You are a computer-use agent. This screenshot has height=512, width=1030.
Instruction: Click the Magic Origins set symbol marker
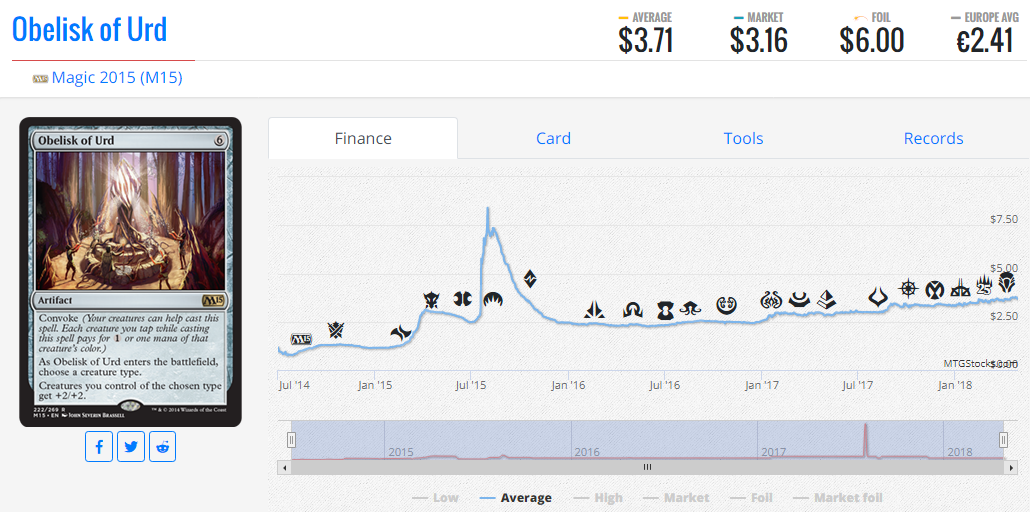pos(493,300)
